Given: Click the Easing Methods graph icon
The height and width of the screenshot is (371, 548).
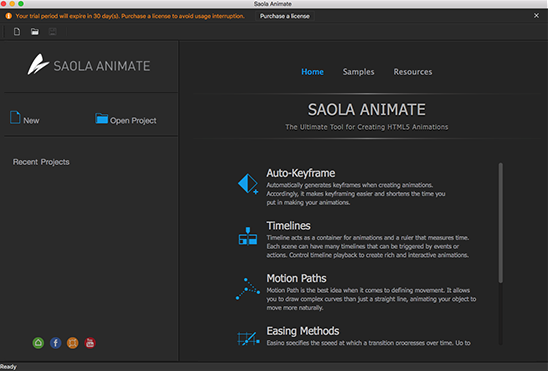Looking at the screenshot, I should [248, 338].
